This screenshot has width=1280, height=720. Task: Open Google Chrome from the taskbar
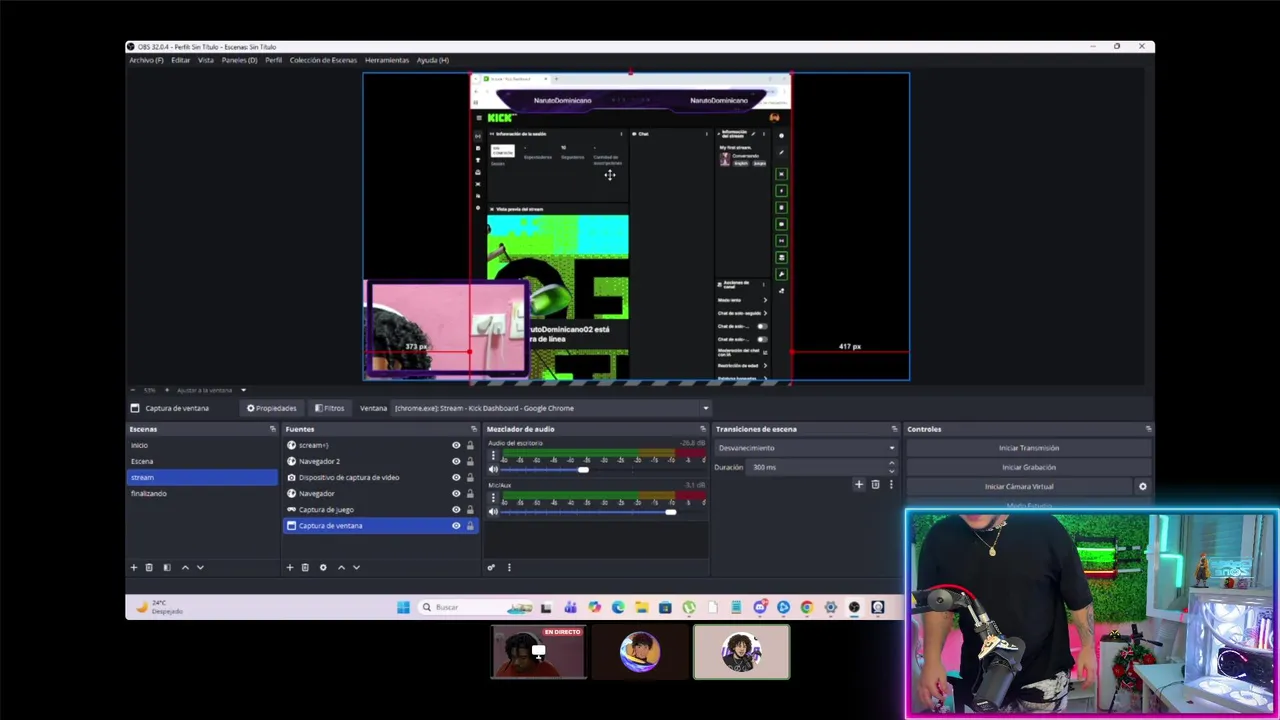[806, 607]
